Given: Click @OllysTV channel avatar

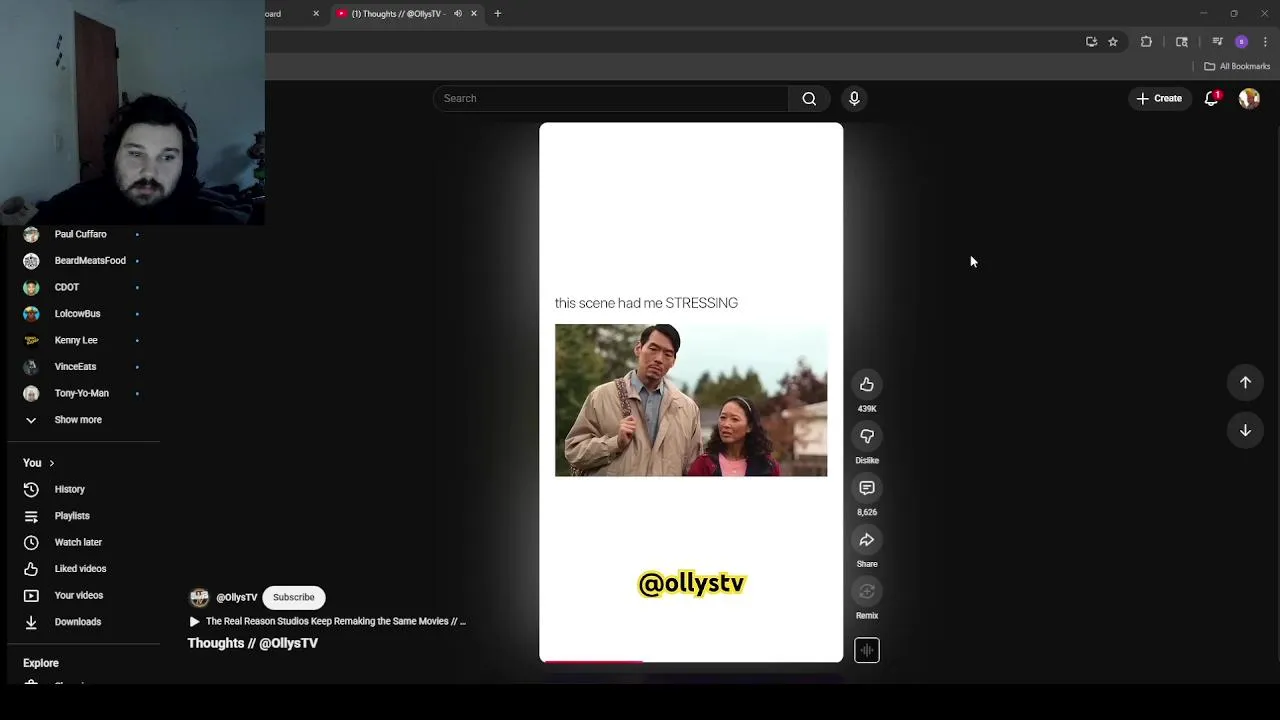Looking at the screenshot, I should point(199,597).
